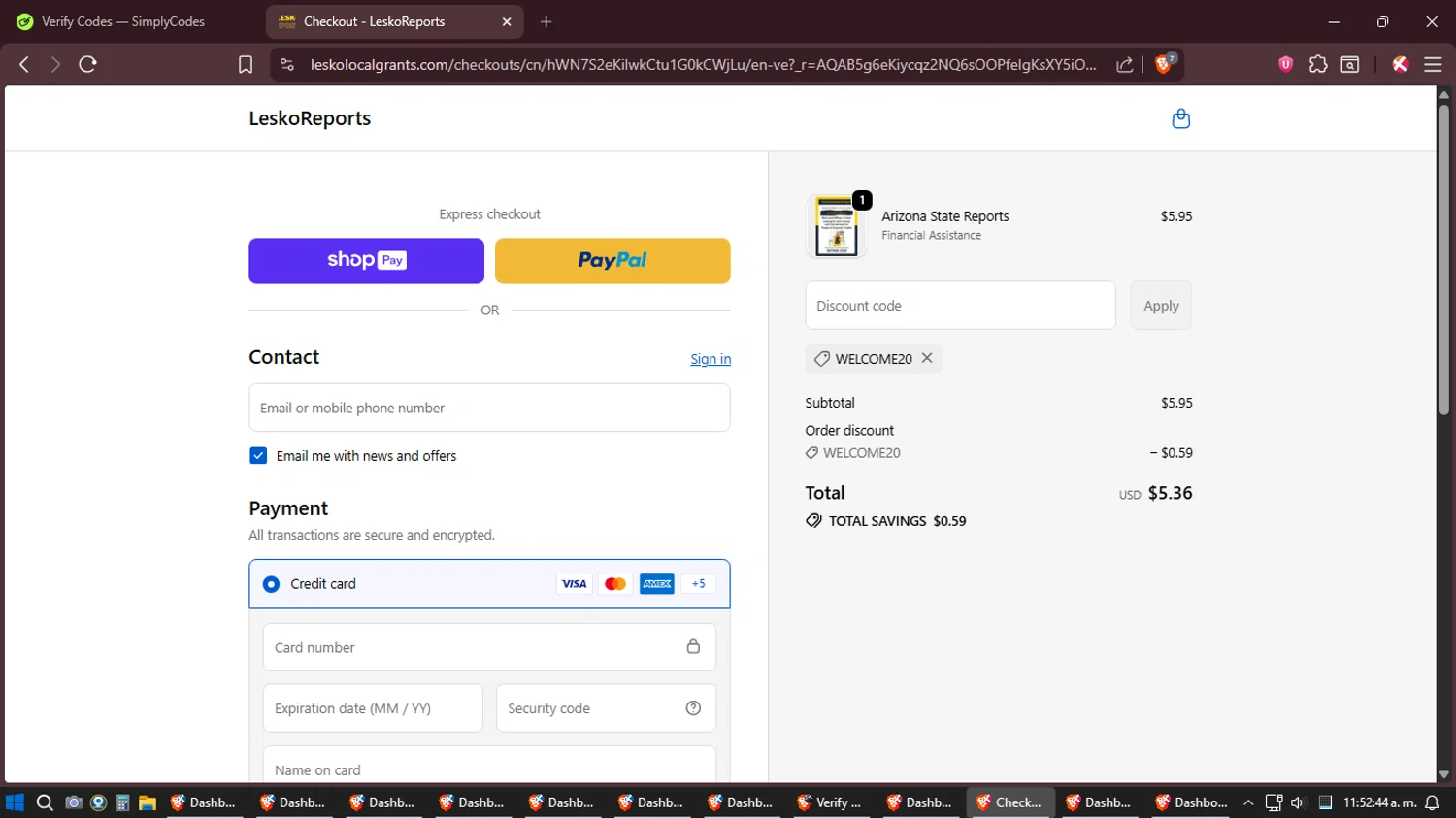The width and height of the screenshot is (1456, 818).
Task: Open Bitwarden shield extension icon
Action: 1286,64
